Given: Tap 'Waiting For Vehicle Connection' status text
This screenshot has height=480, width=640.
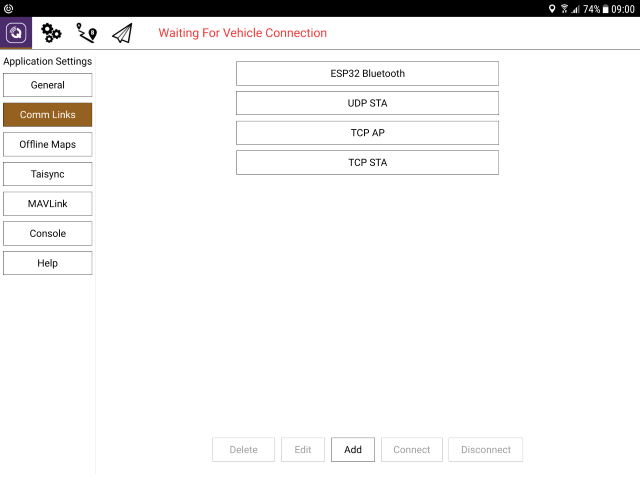Looking at the screenshot, I should pos(243,33).
